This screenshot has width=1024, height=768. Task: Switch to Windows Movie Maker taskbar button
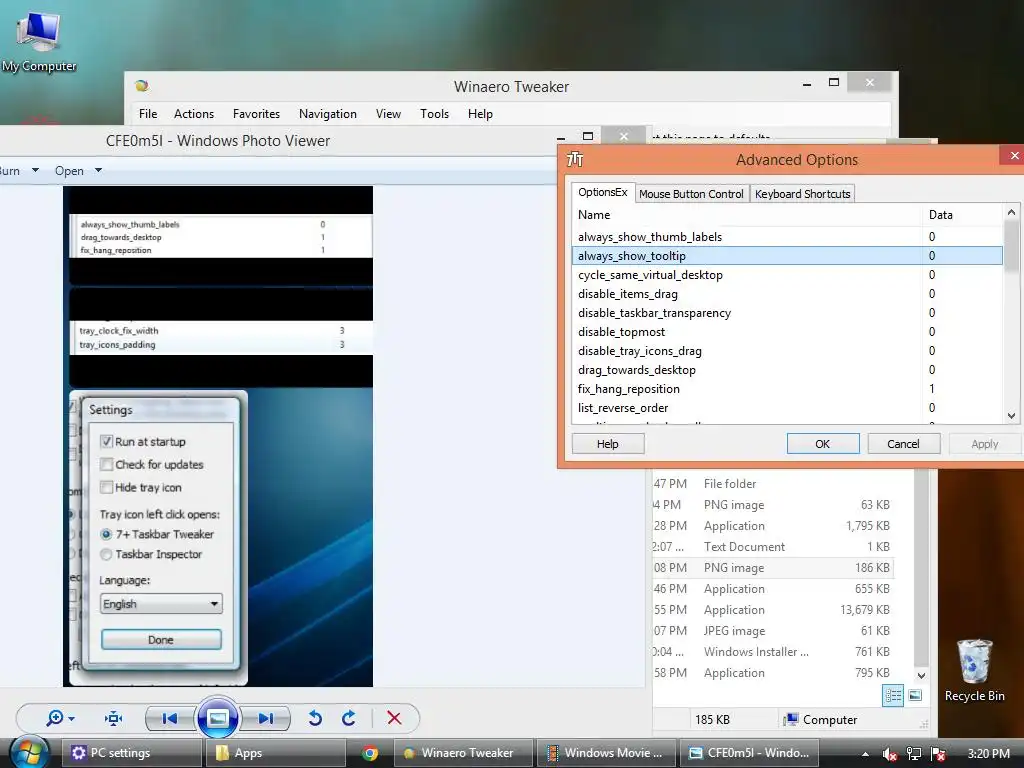(605, 753)
